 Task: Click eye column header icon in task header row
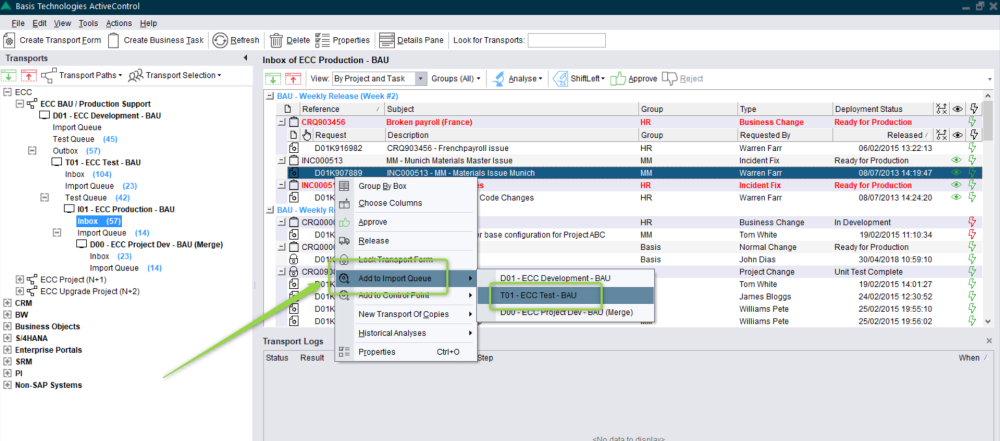pyautogui.click(x=957, y=109)
